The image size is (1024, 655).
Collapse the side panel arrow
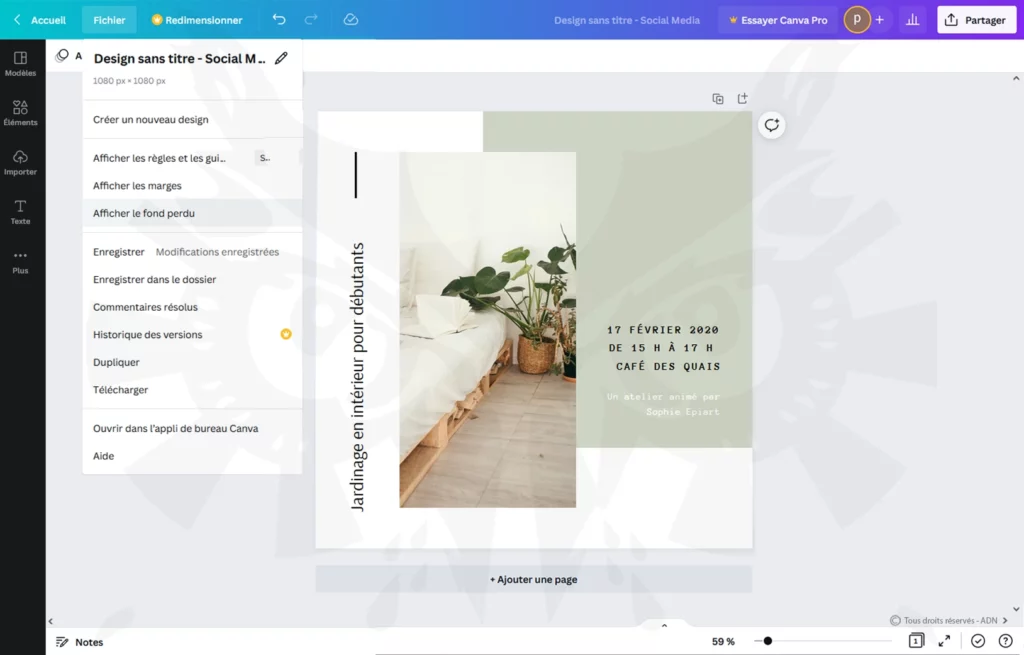(x=50, y=622)
